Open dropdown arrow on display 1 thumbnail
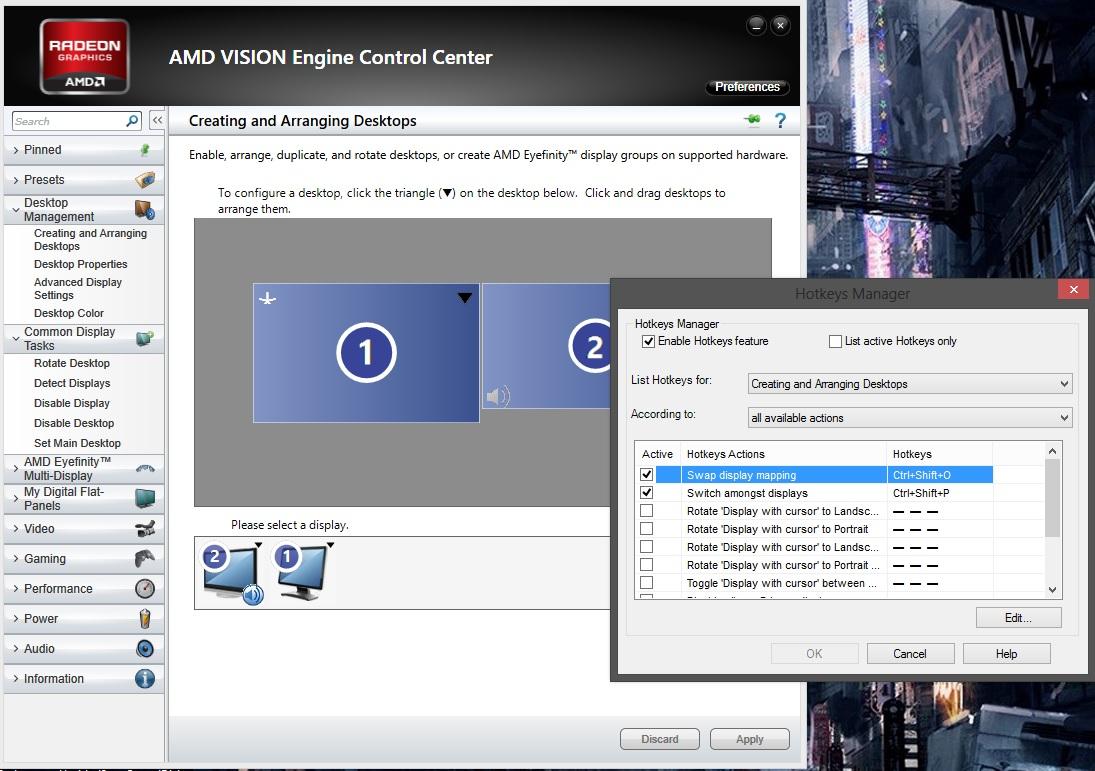1095x771 pixels. coord(330,545)
